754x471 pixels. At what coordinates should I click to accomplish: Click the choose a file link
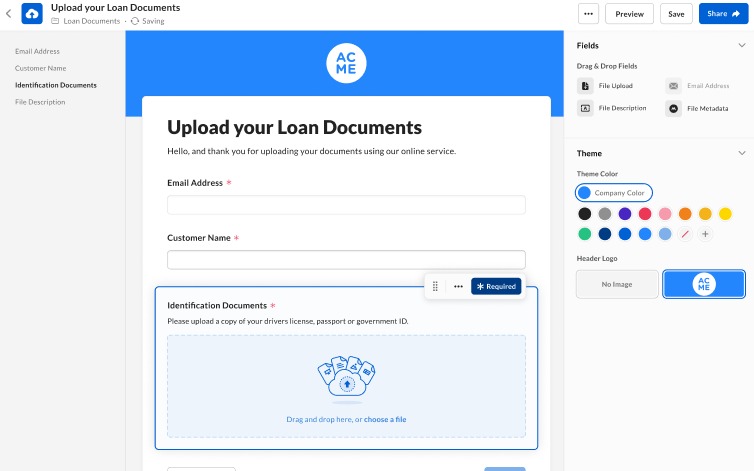coord(385,419)
